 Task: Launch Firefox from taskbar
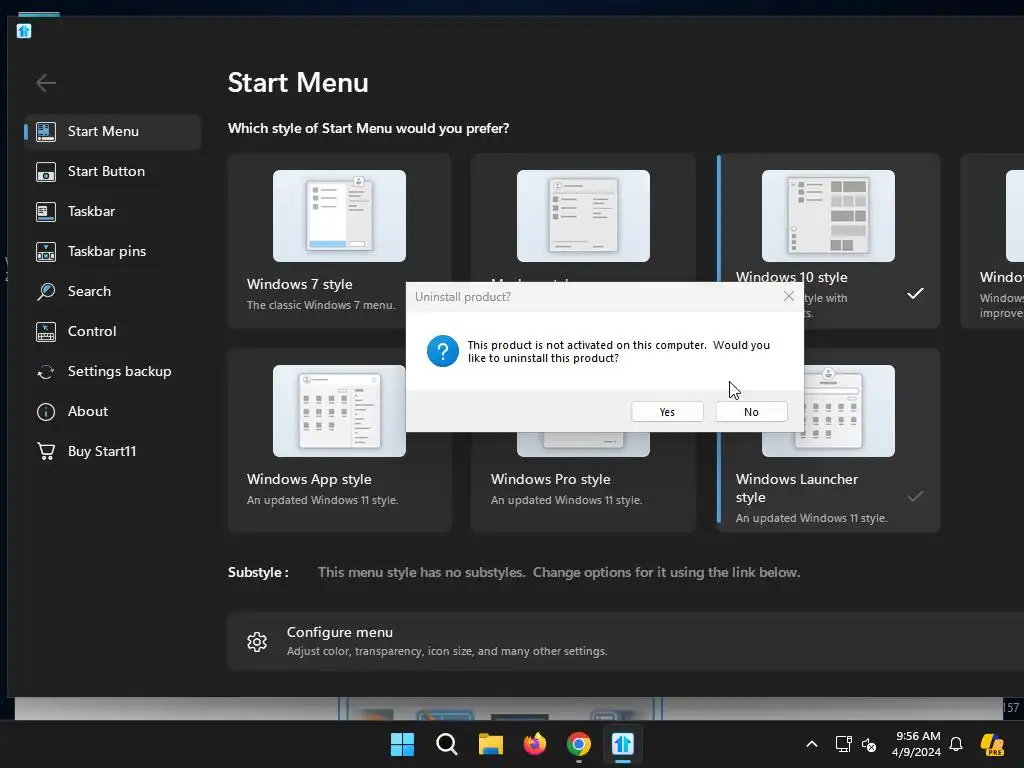(x=535, y=744)
